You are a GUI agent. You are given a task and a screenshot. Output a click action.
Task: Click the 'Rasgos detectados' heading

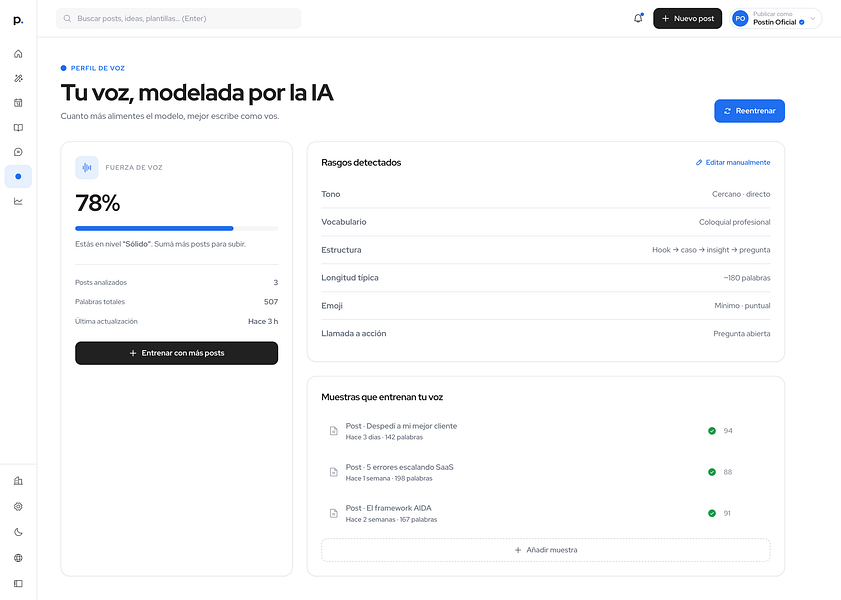pos(361,162)
